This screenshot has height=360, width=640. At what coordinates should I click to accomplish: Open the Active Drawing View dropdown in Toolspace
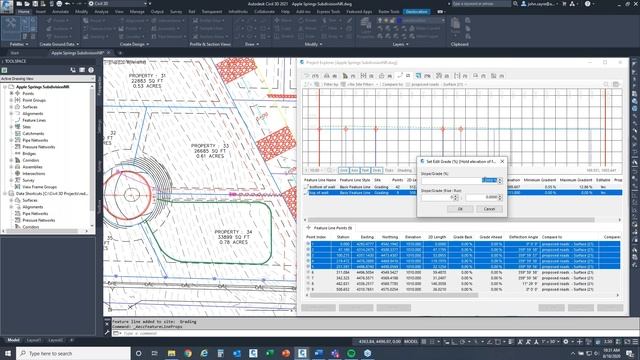[x=47, y=78]
